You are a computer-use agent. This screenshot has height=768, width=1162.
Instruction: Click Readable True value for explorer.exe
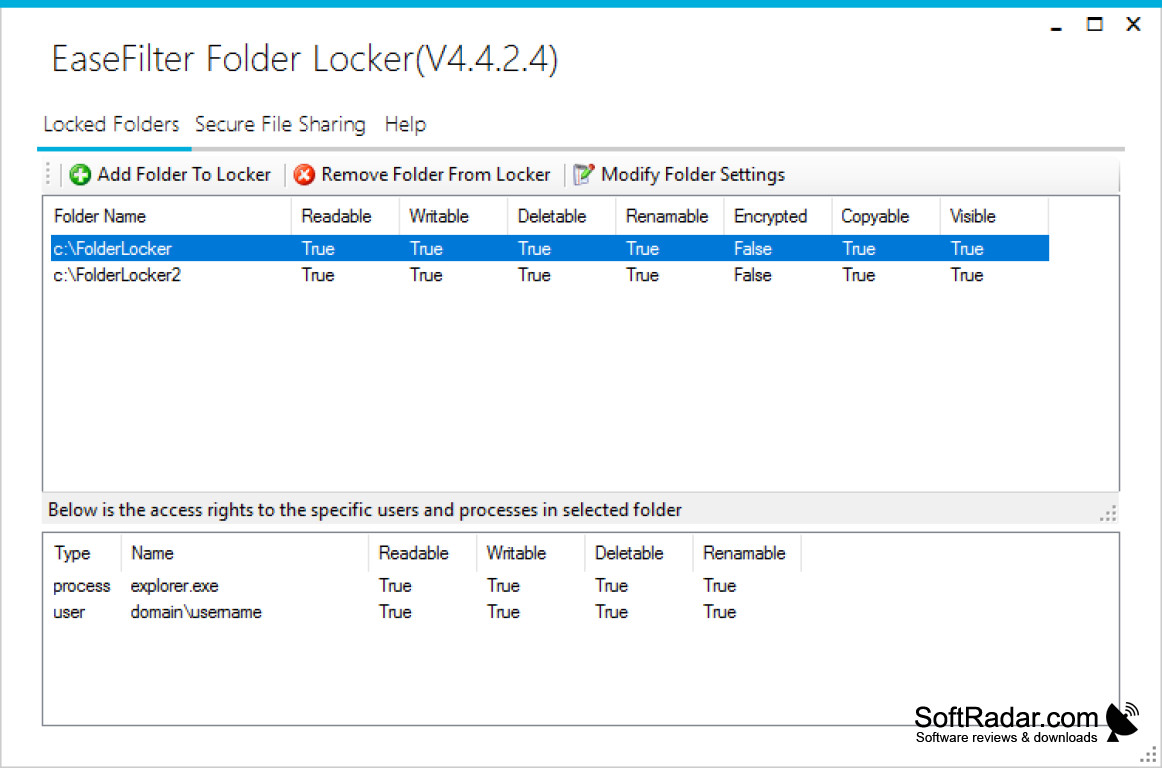tap(395, 586)
